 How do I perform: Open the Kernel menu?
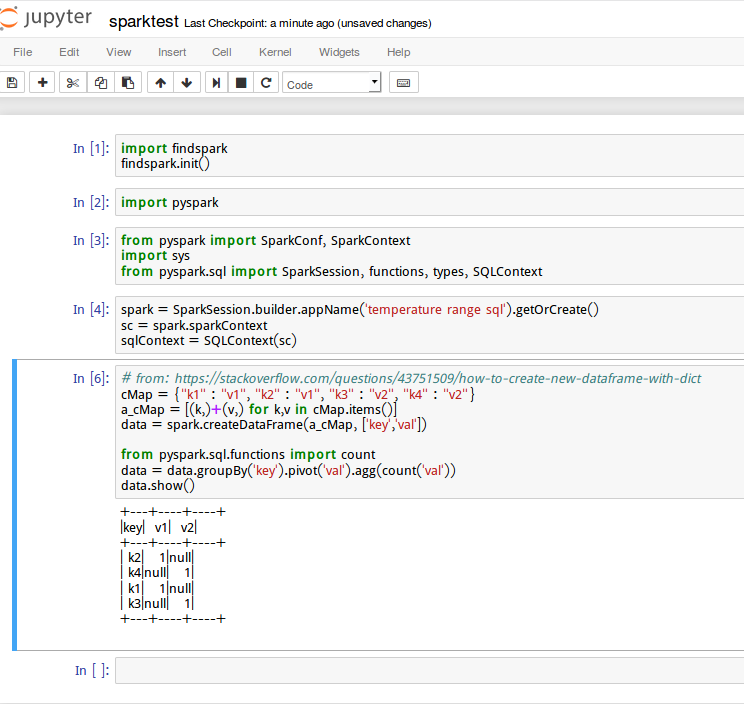[x=275, y=52]
